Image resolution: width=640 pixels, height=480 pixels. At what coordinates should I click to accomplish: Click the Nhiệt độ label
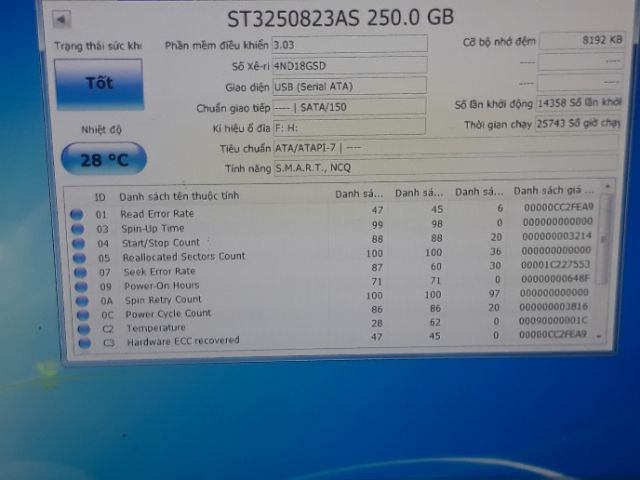[101, 130]
